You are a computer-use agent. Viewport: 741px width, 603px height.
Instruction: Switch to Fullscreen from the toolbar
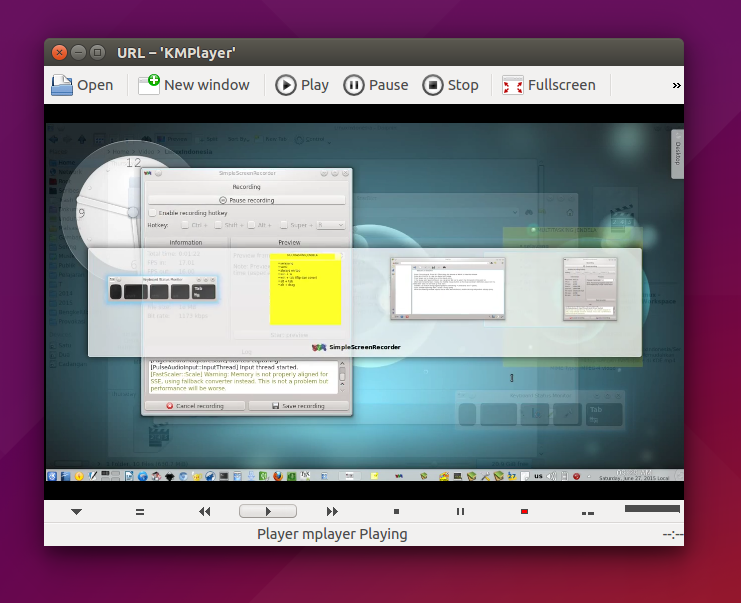point(549,85)
